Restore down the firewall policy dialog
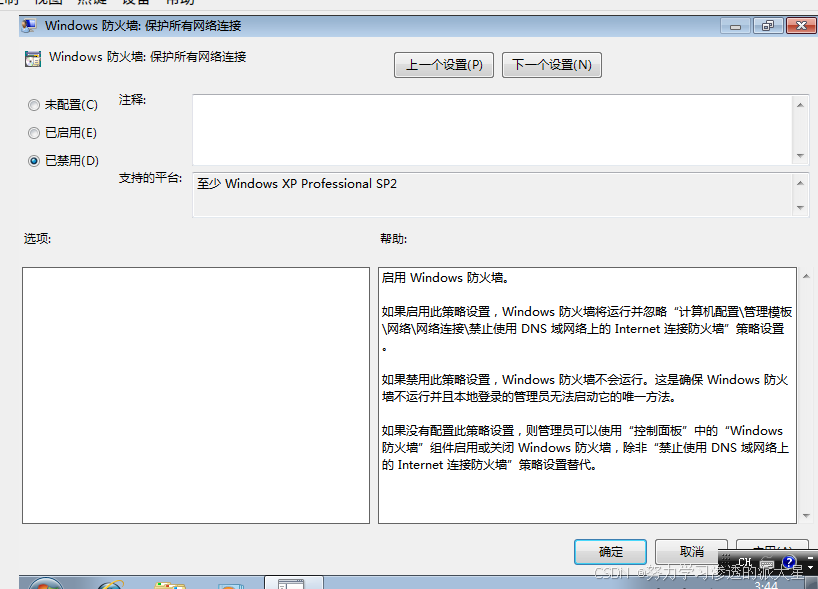Image resolution: width=818 pixels, height=589 pixels. click(768, 26)
